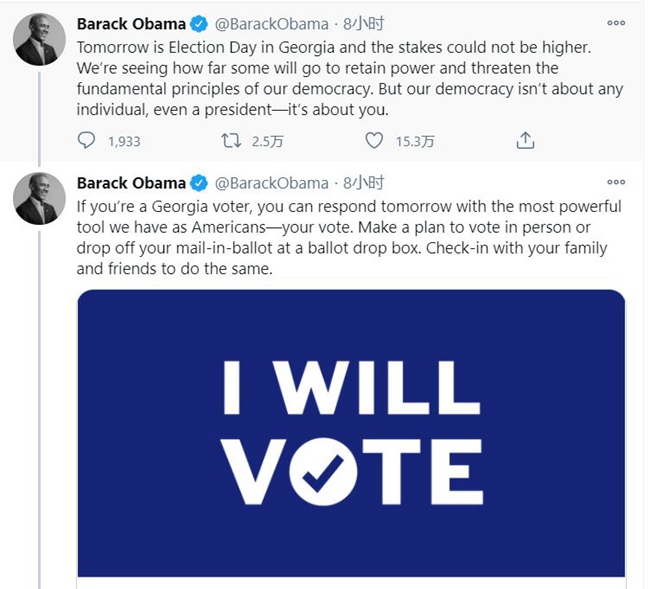Open the I WILL VOTE image
This screenshot has width=650, height=589.
pyautogui.click(x=351, y=430)
